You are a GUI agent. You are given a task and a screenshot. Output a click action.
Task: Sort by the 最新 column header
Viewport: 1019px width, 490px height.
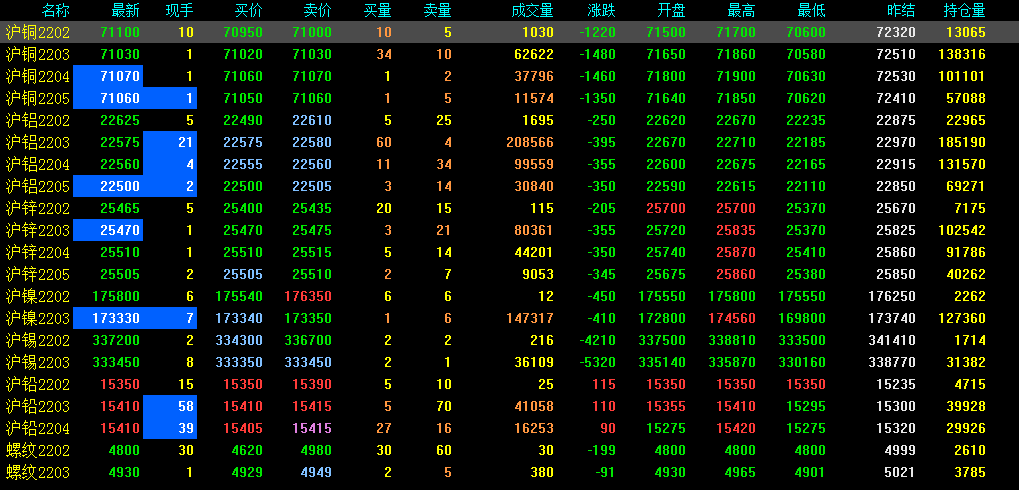coord(125,10)
